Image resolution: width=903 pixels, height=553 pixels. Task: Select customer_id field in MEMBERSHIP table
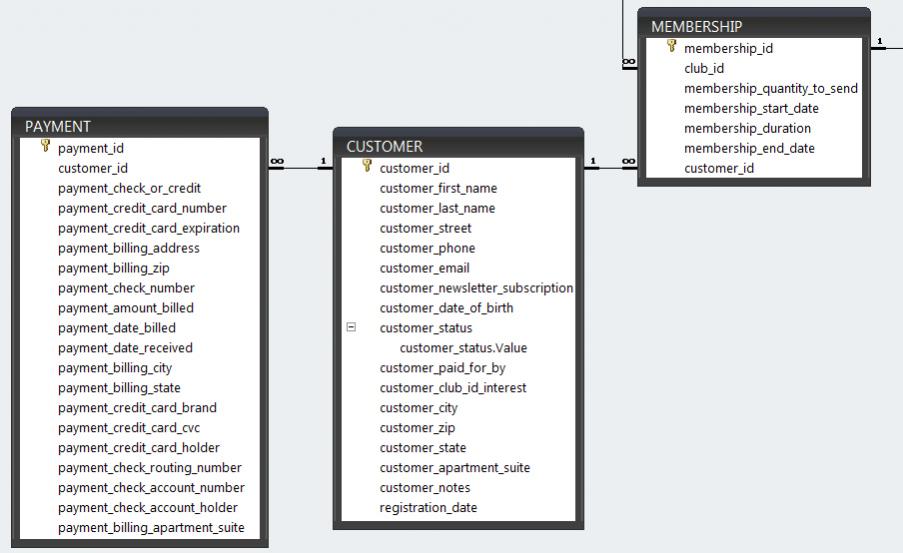pyautogui.click(x=719, y=168)
